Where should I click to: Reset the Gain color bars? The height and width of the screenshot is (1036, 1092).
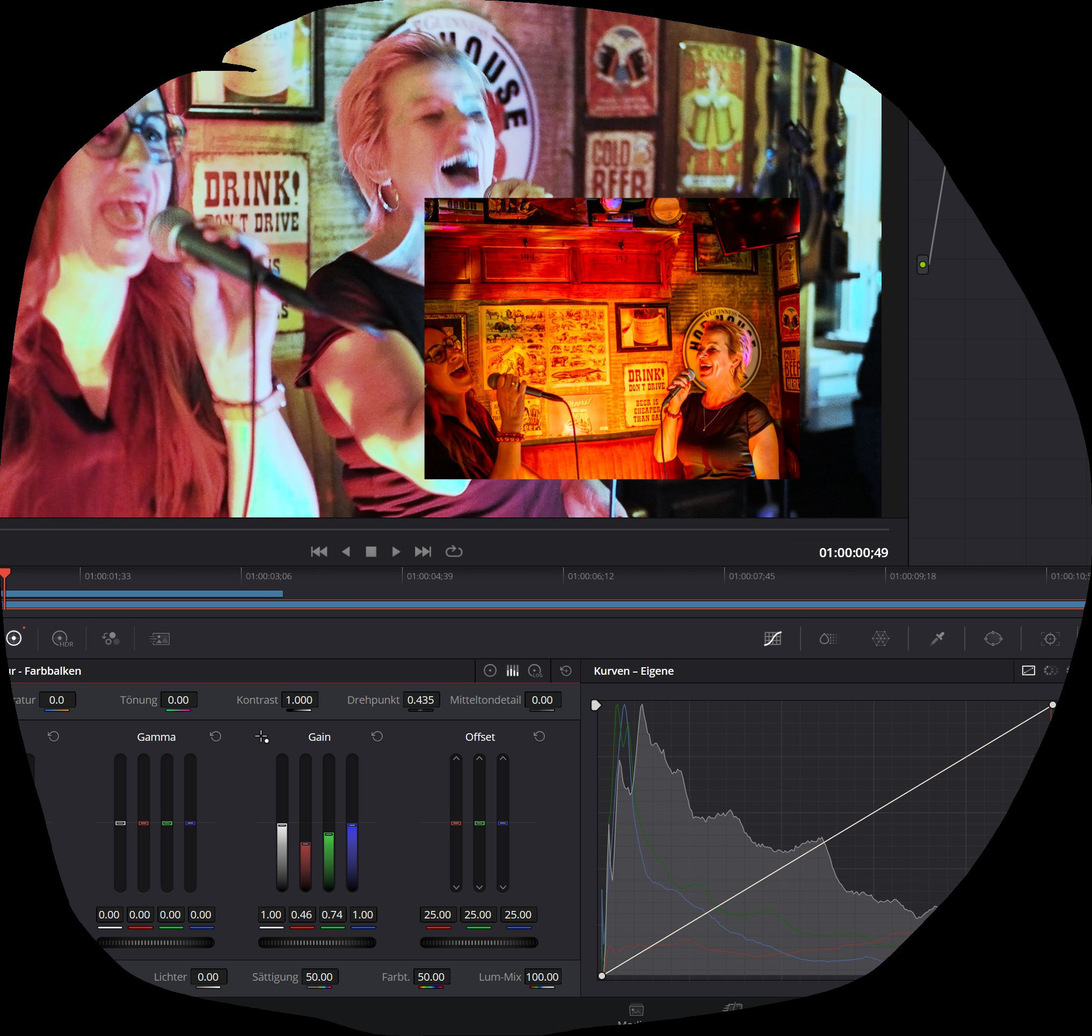click(377, 737)
